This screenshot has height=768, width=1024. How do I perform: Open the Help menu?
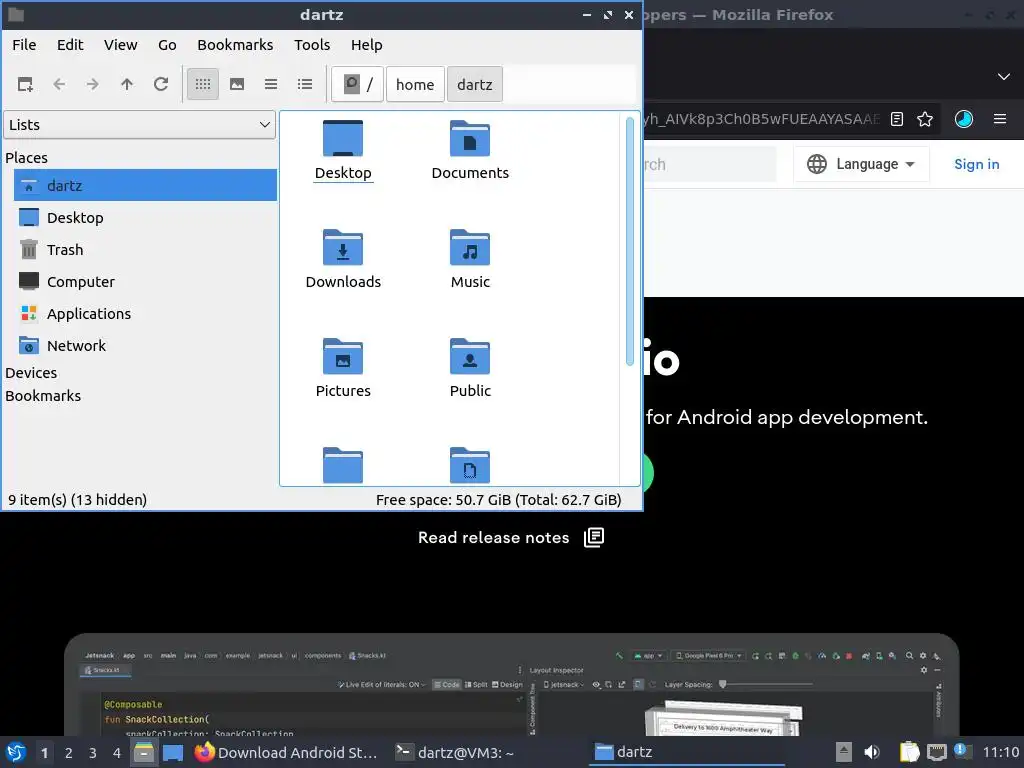click(366, 45)
